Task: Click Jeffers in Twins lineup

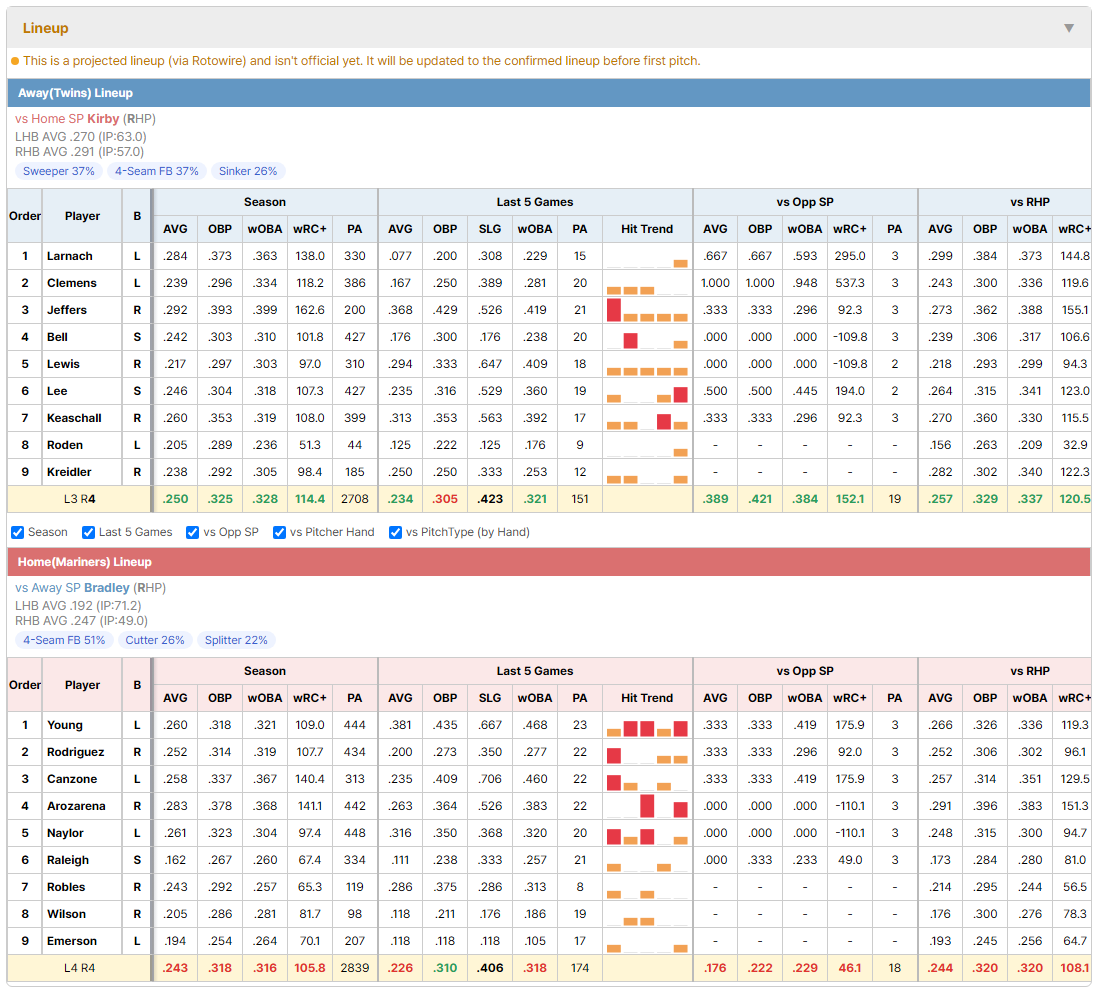Action: click(67, 310)
